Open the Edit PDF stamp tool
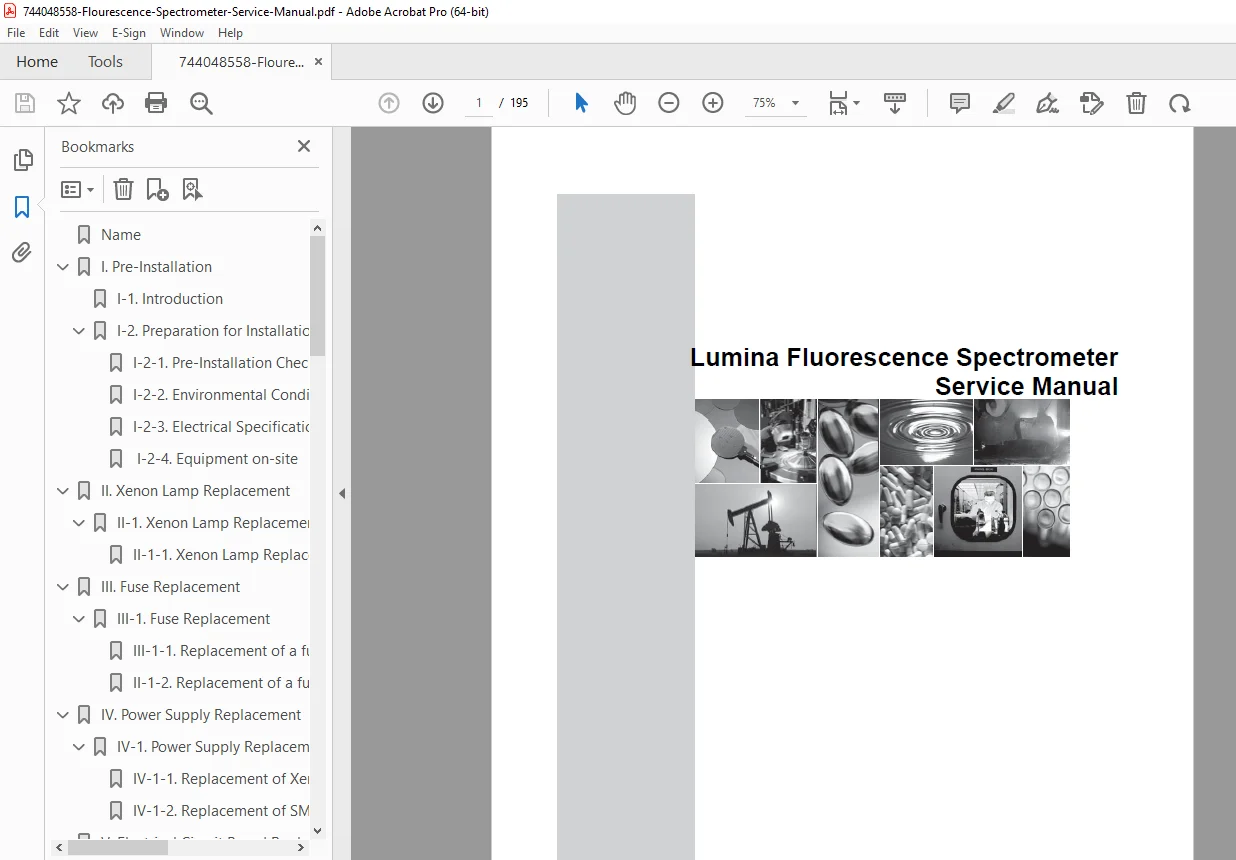Screen dimensions: 1236x860 (x=1092, y=103)
